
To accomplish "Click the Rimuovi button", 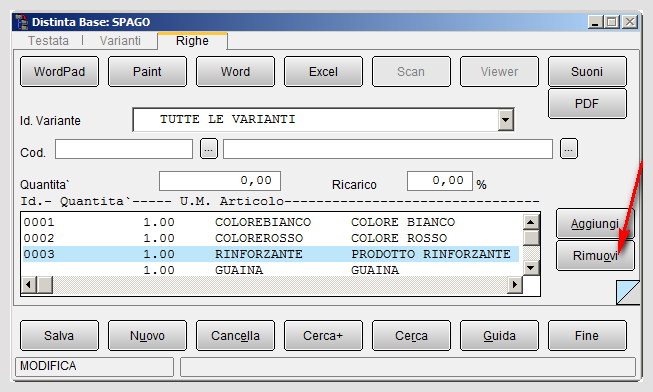I will coord(595,255).
